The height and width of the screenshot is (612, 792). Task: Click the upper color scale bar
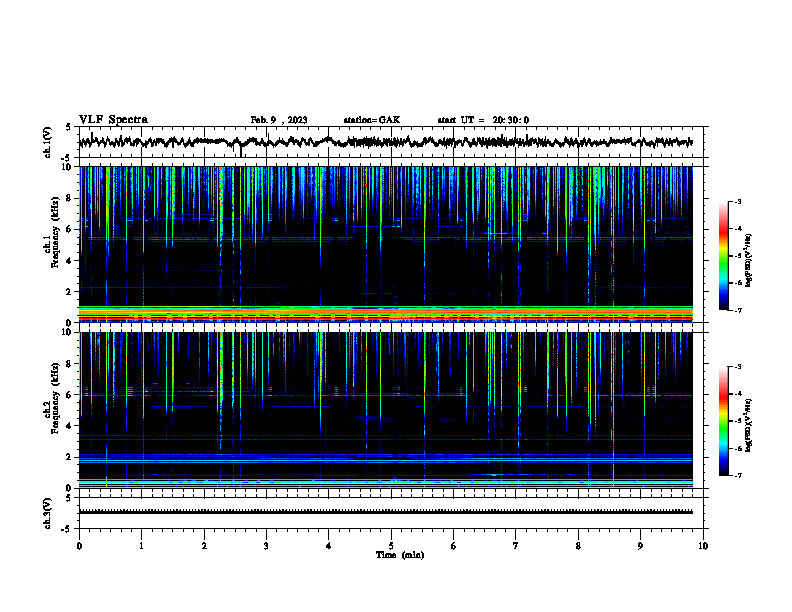[x=723, y=256]
